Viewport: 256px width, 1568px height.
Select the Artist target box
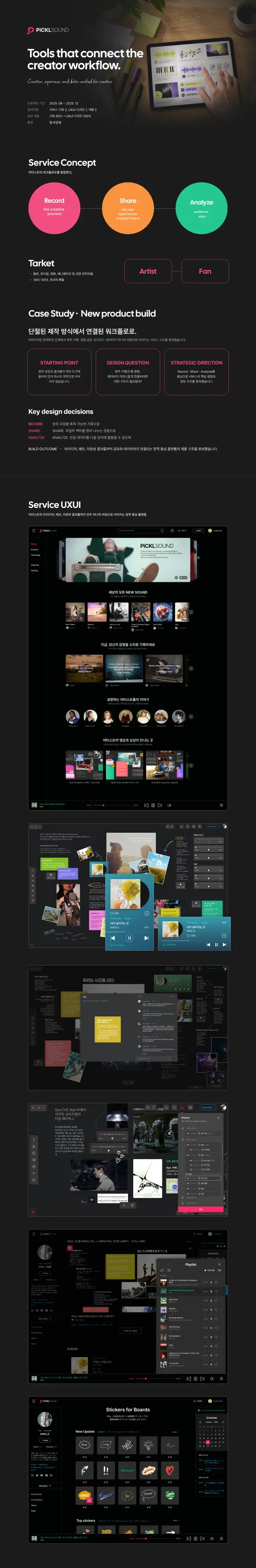pyautogui.click(x=148, y=271)
